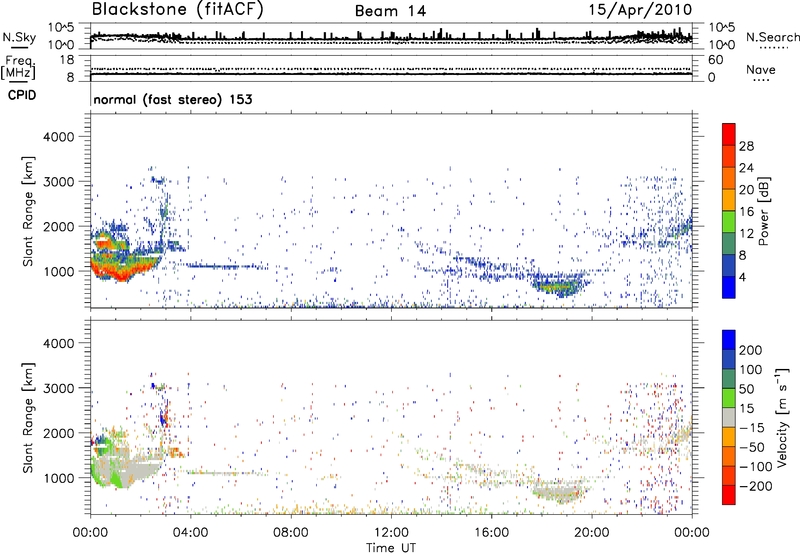Click the '2000' tick of the velocity panel

tap(59, 433)
